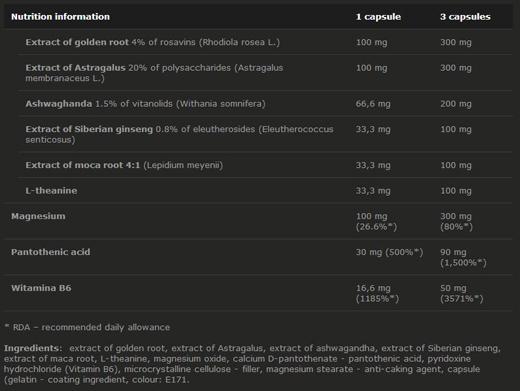Image resolution: width=520 pixels, height=391 pixels.
Task: Click the 66,6 mg Ashwaghanda value
Action: 373,104
